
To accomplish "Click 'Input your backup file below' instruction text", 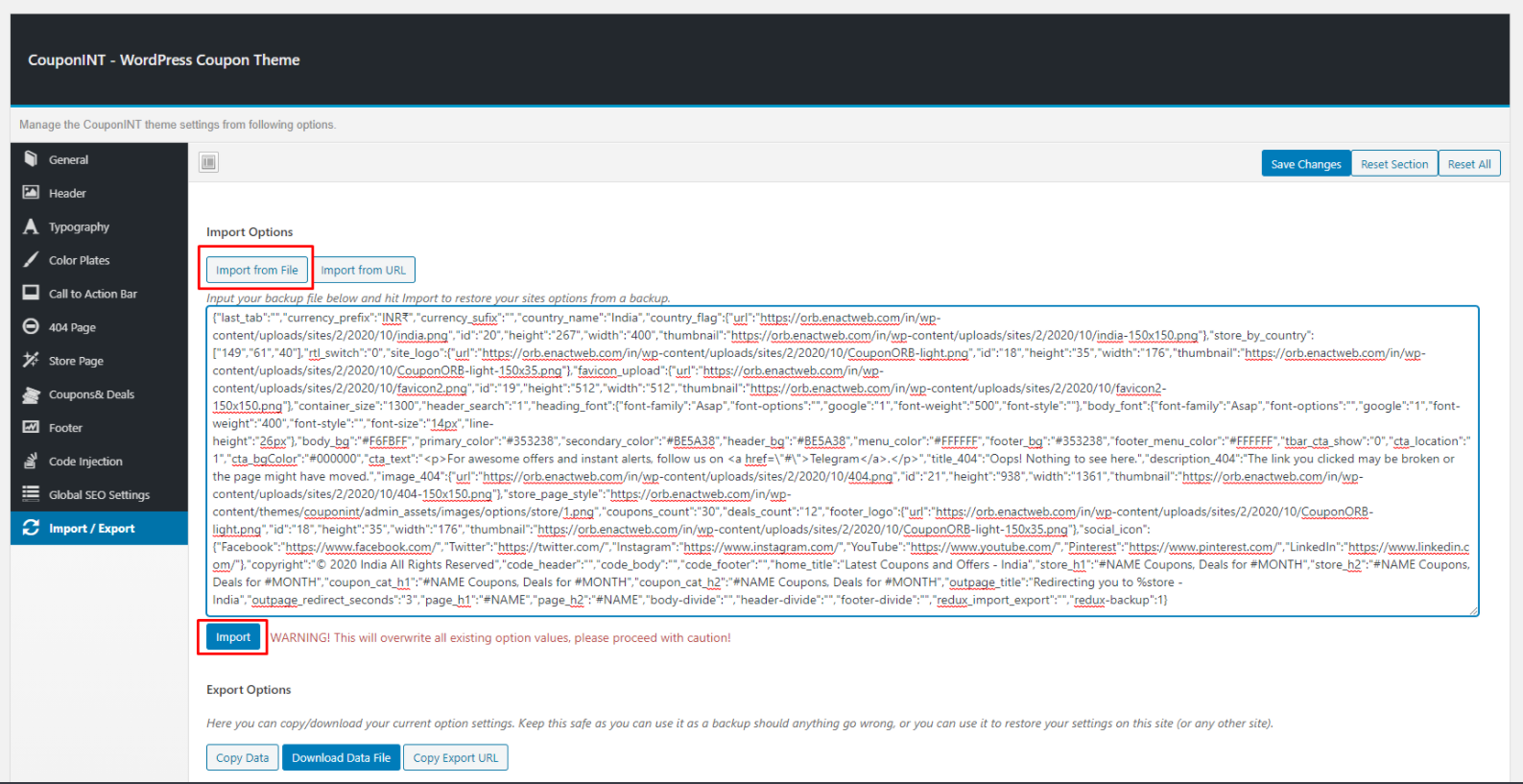I will point(439,298).
